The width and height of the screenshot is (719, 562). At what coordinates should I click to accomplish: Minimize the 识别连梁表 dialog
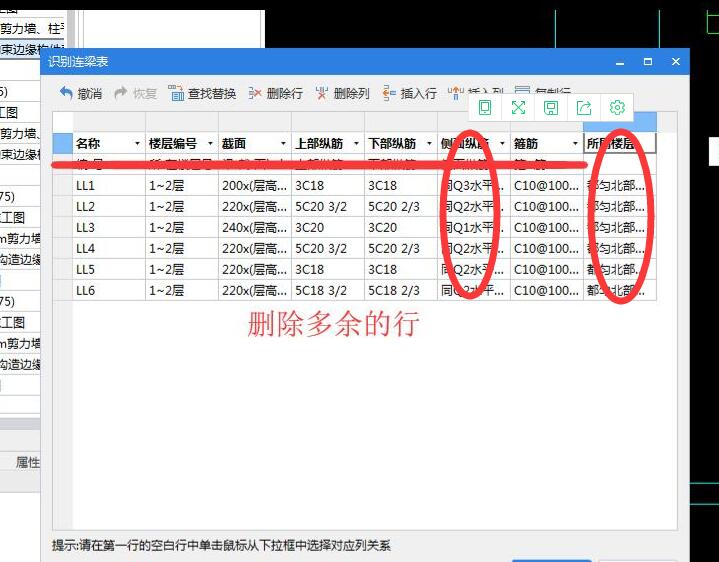620,62
